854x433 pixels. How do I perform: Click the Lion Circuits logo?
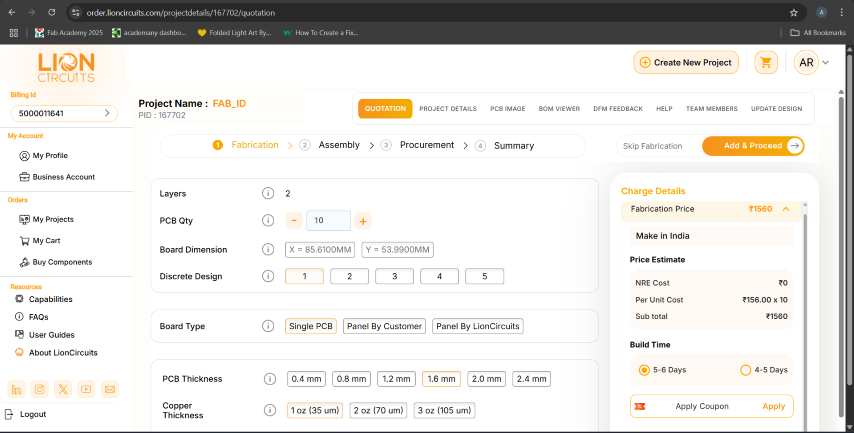[66, 68]
